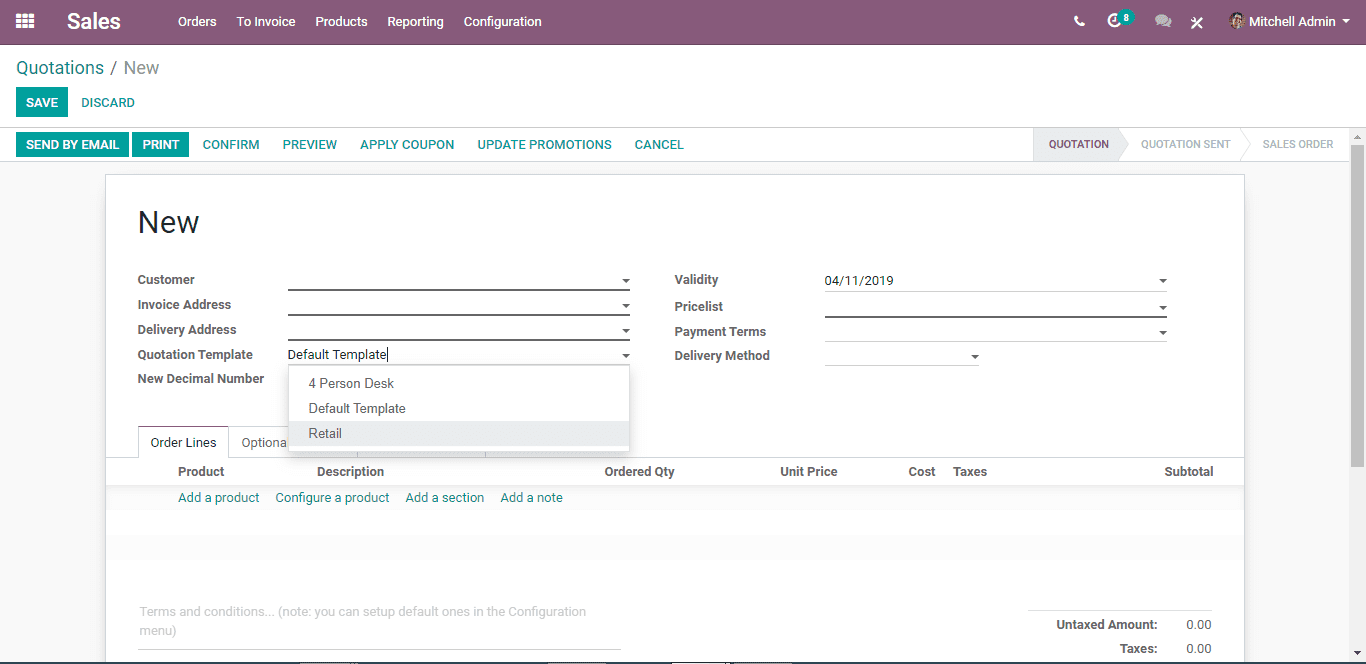The height and width of the screenshot is (664, 1366).
Task: Open Mitchell Admin user menu
Action: 1290,21
